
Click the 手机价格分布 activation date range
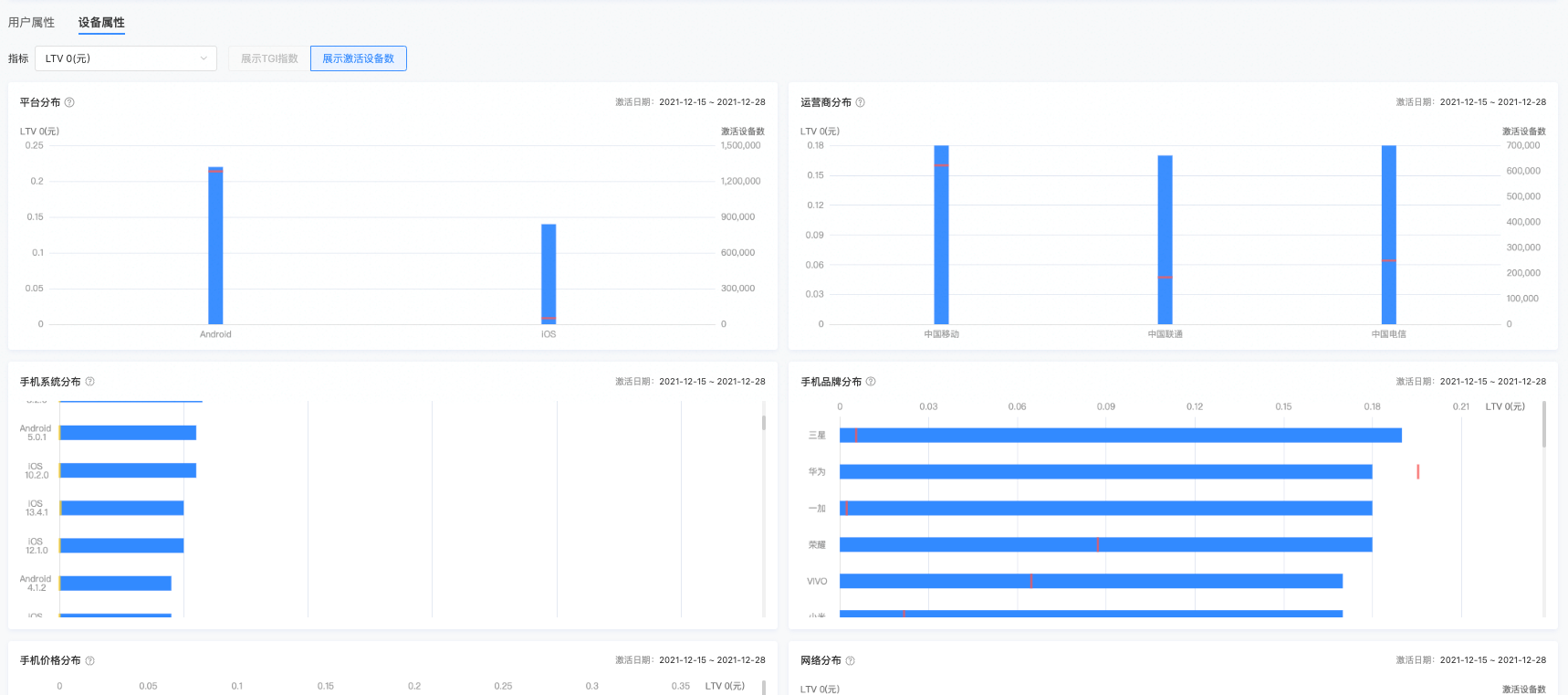click(x=712, y=660)
